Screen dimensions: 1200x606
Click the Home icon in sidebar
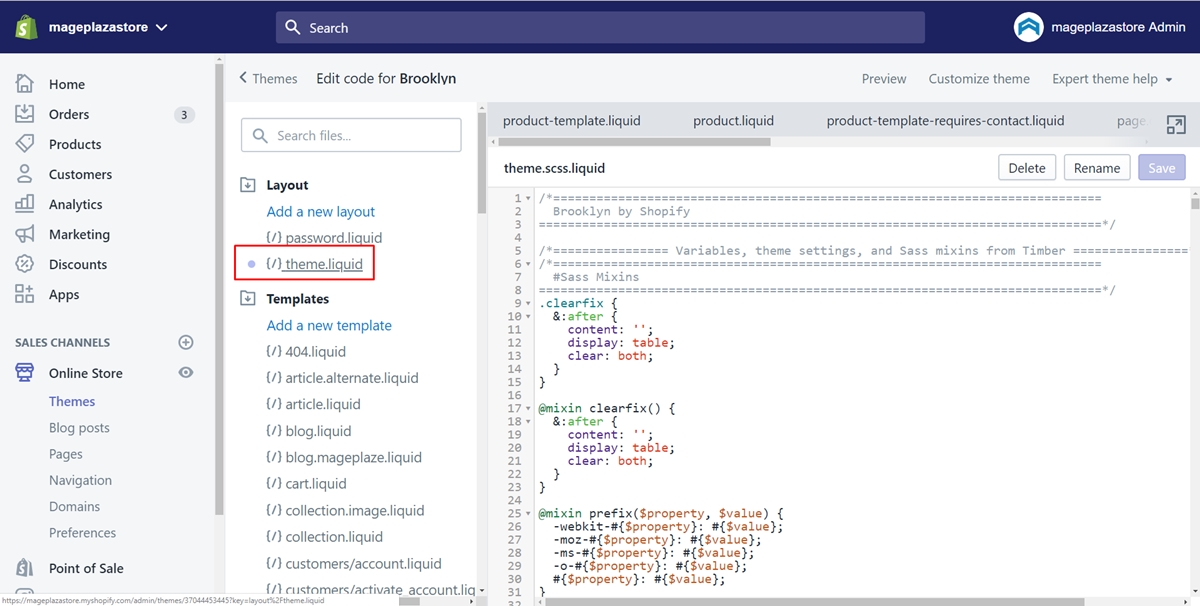(x=25, y=84)
